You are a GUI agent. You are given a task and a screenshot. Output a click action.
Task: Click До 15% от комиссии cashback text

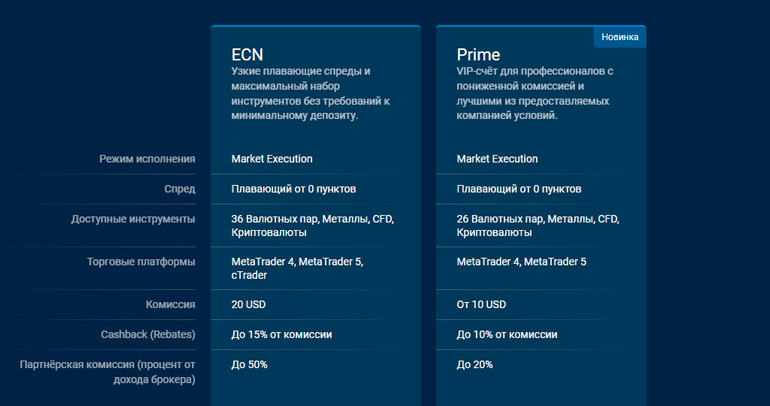tap(282, 334)
